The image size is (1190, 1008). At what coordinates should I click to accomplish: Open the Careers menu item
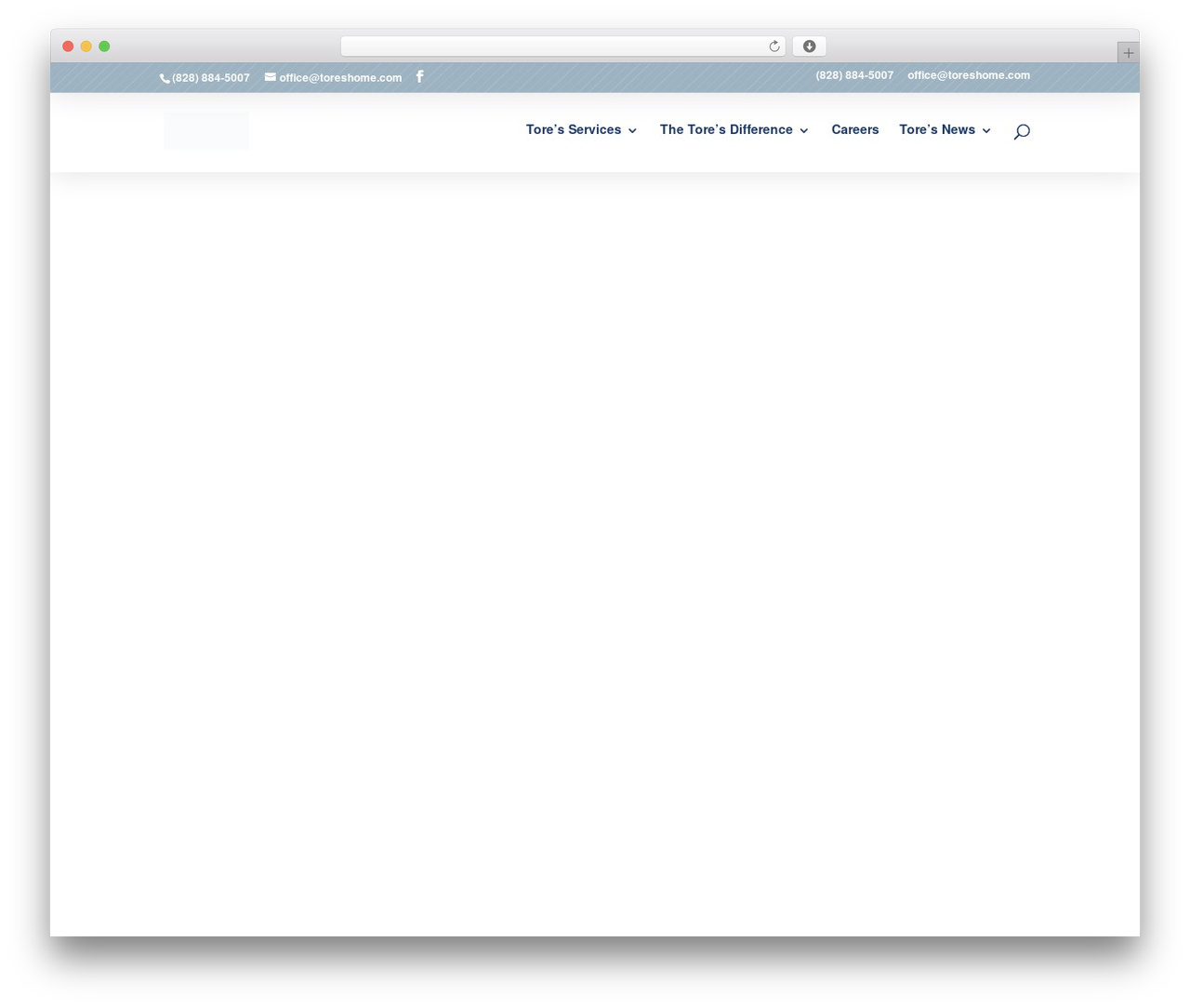pos(855,130)
